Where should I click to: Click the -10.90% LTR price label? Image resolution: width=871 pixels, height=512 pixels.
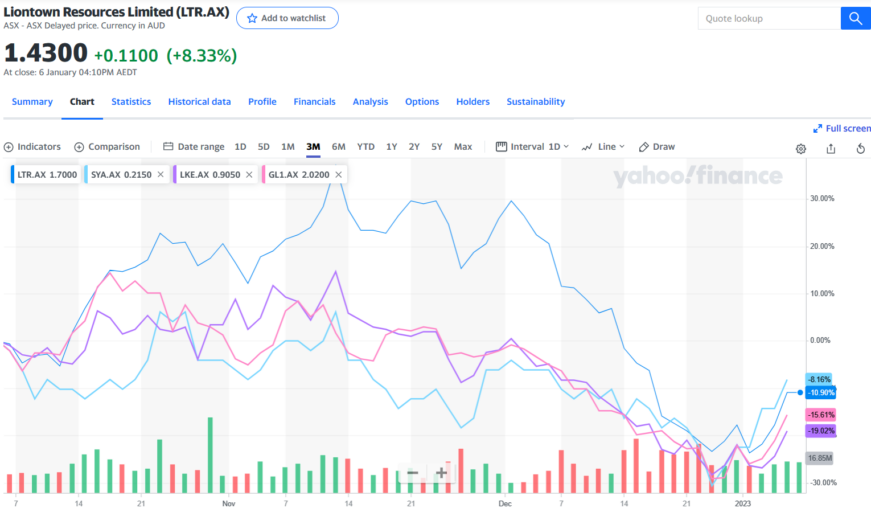click(x=821, y=393)
